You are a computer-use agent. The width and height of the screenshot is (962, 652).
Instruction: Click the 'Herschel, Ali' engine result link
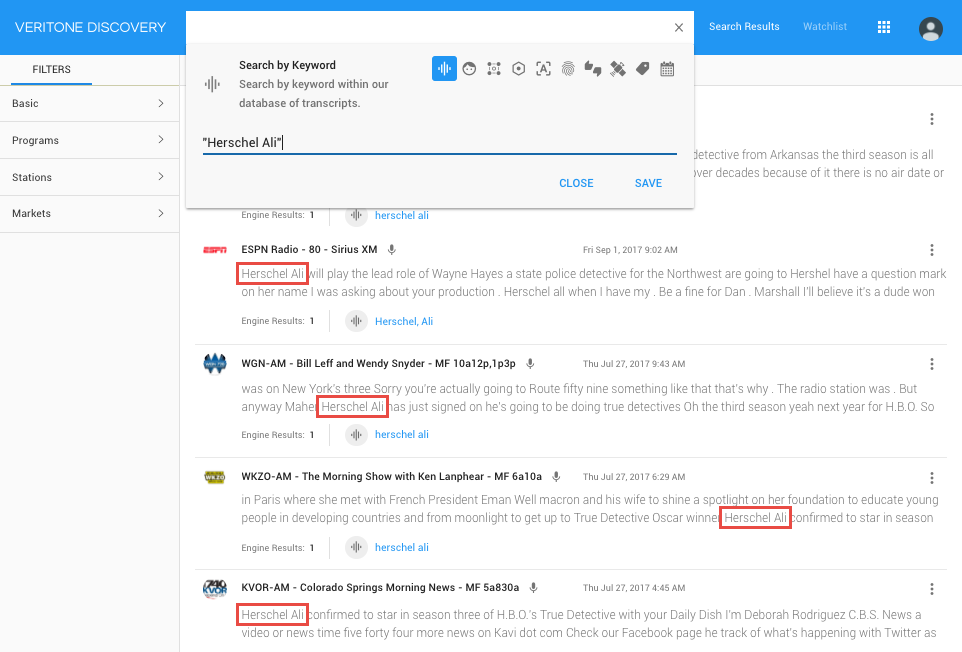point(404,321)
